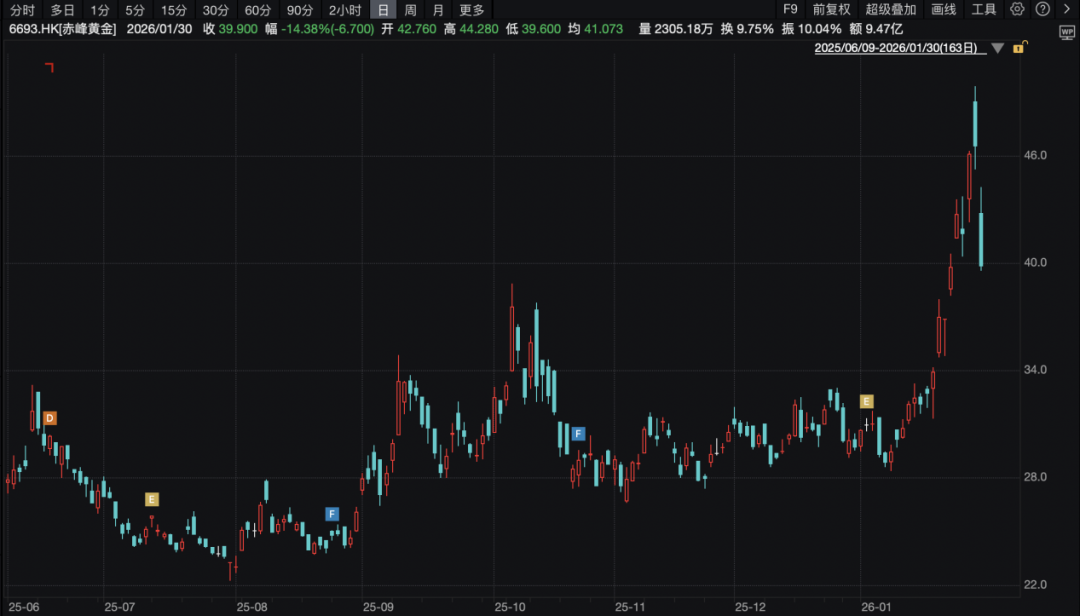Click turnover rate 9.75%
Screen dimensions: 1080x616
click(755, 29)
